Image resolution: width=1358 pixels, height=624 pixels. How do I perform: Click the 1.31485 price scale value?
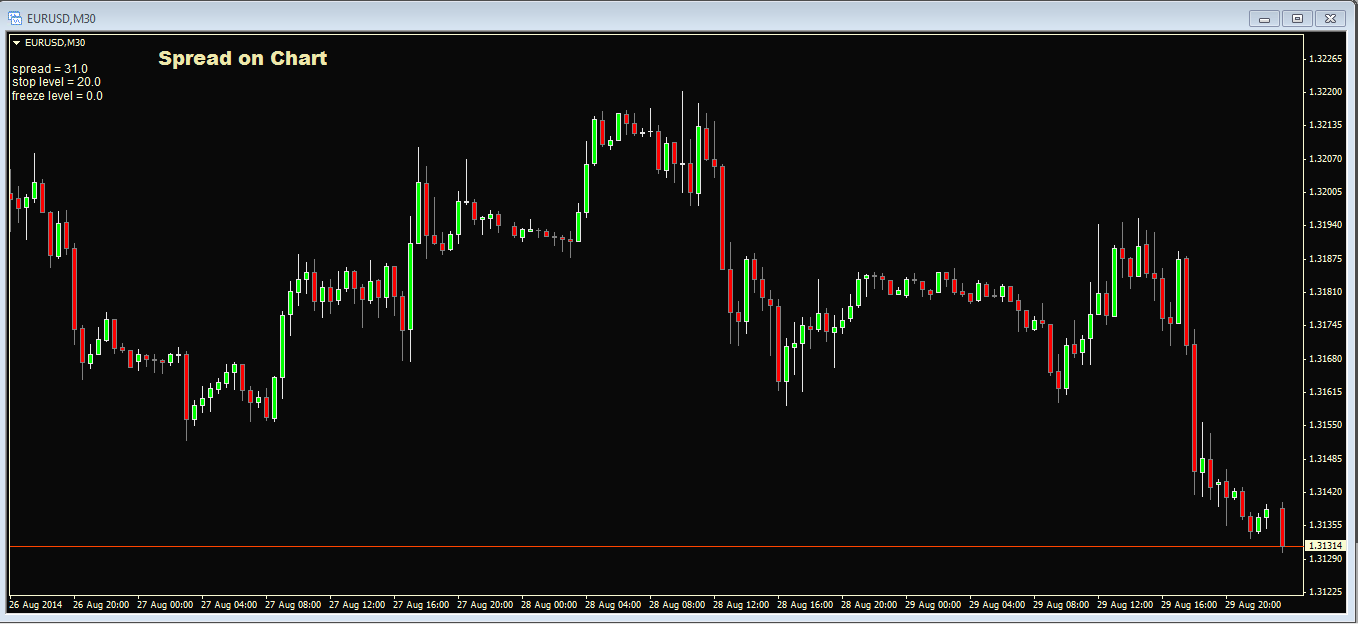pos(1325,458)
